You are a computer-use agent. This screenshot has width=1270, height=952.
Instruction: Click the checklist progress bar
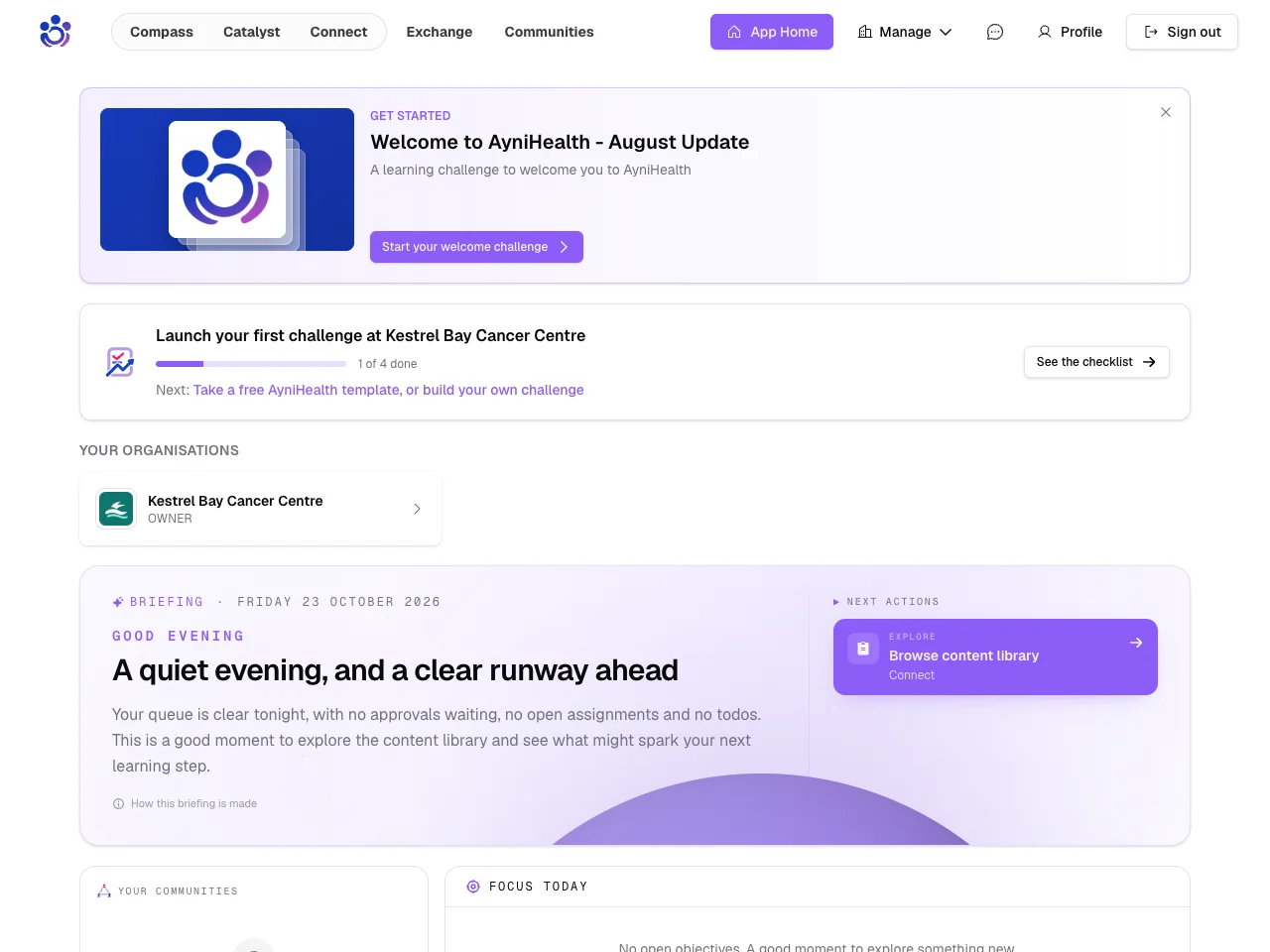point(251,364)
